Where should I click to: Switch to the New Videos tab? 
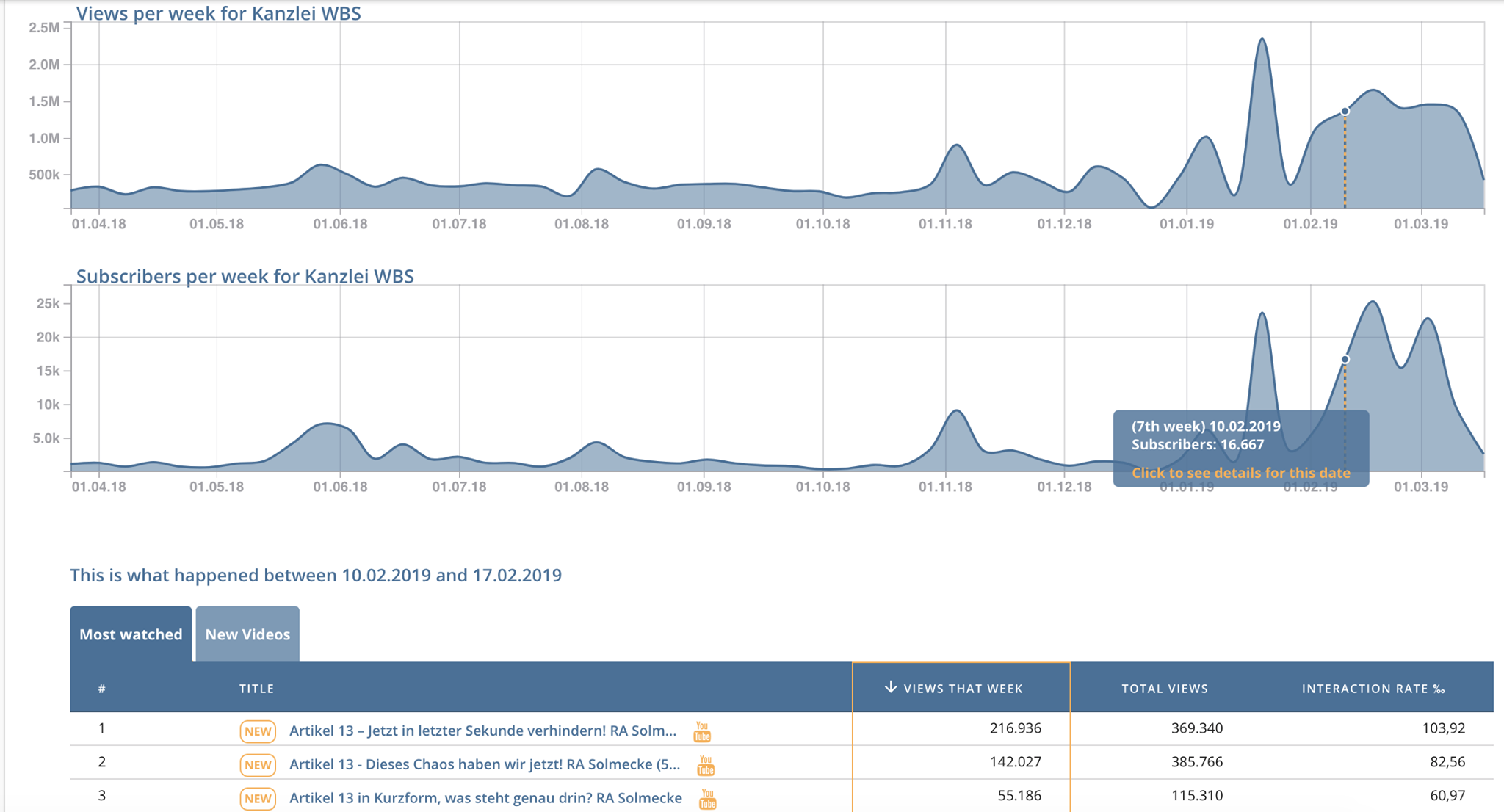[247, 634]
